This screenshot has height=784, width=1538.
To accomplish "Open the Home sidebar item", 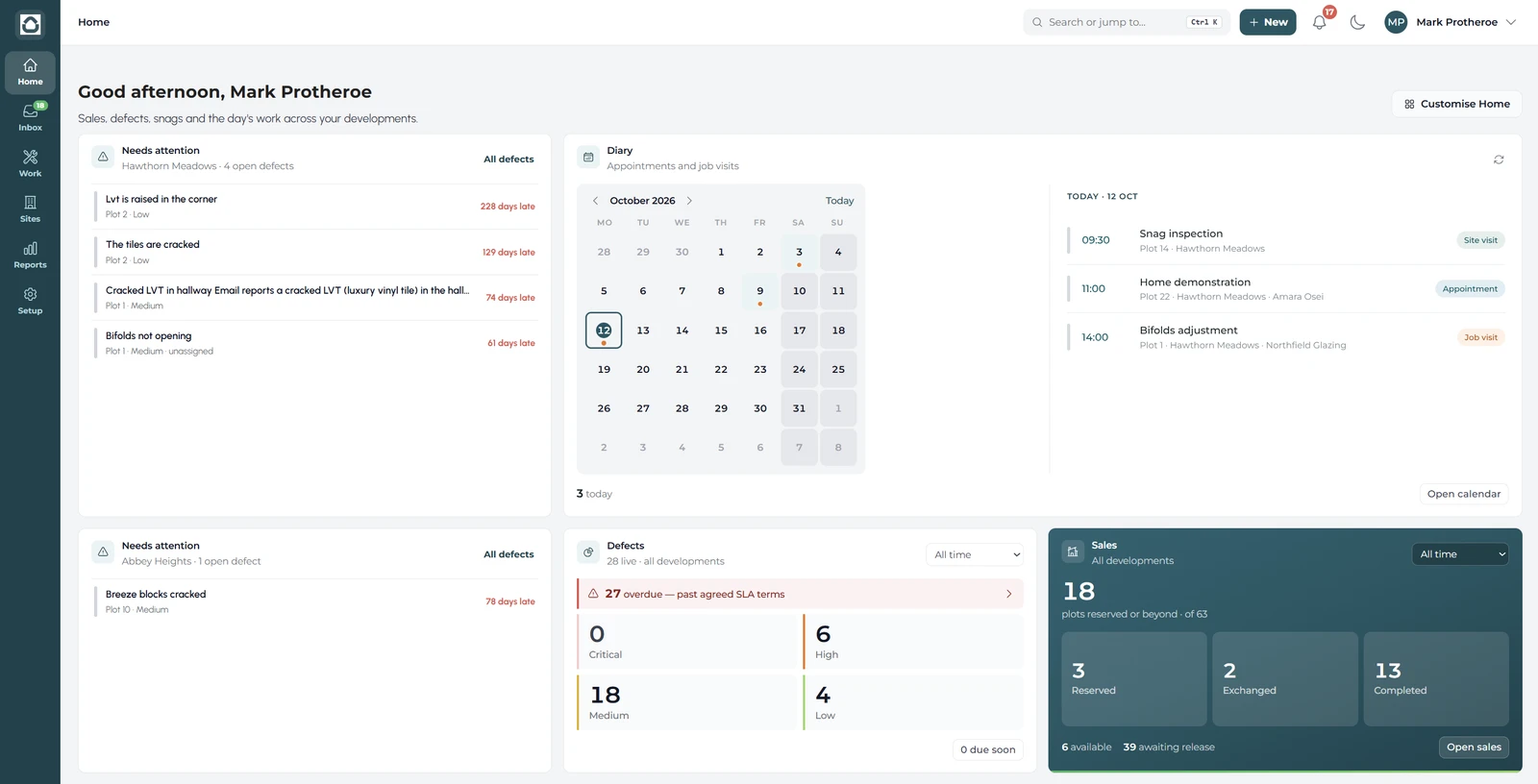I will [x=30, y=72].
